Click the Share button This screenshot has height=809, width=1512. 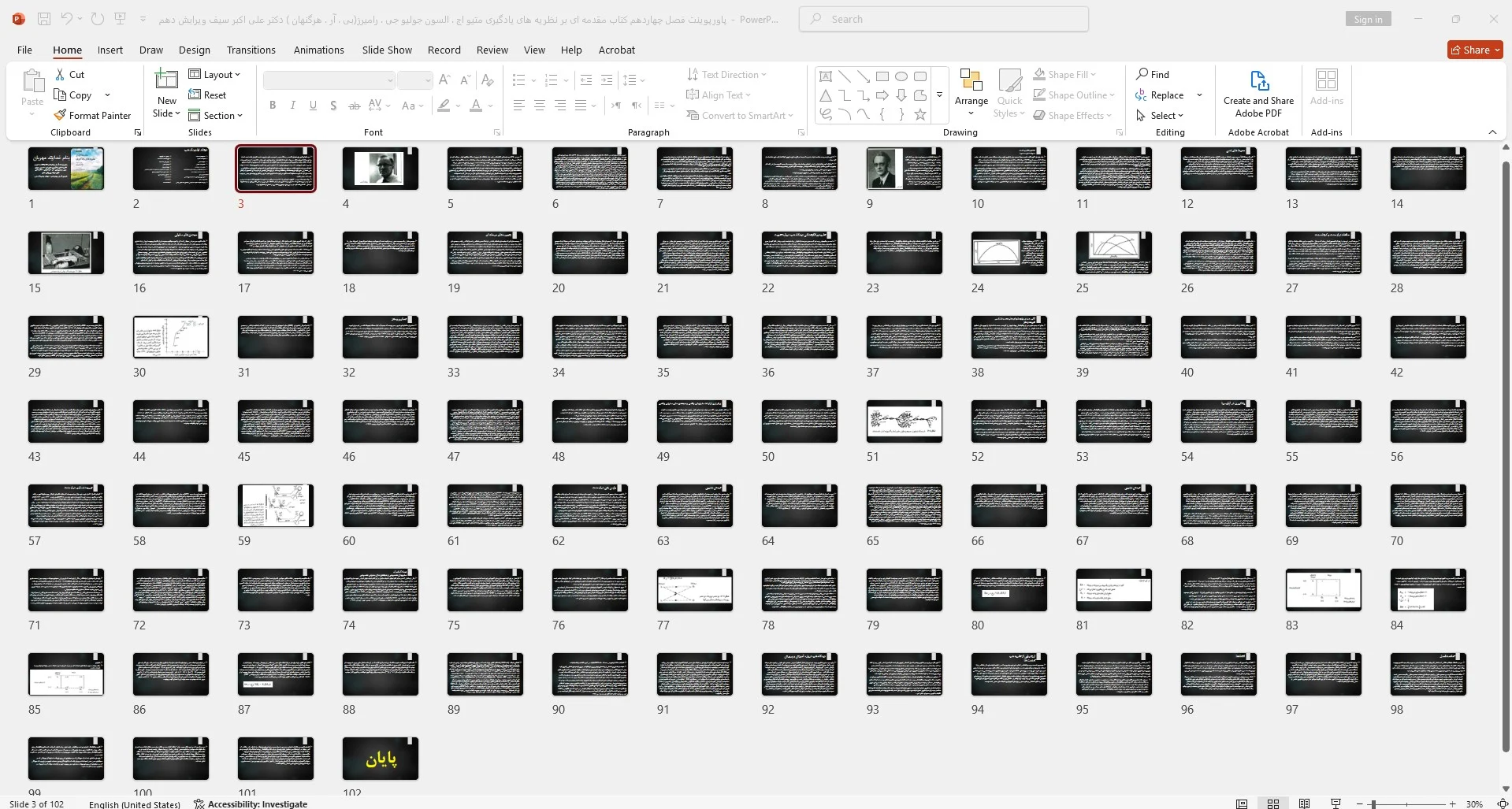(x=1475, y=50)
